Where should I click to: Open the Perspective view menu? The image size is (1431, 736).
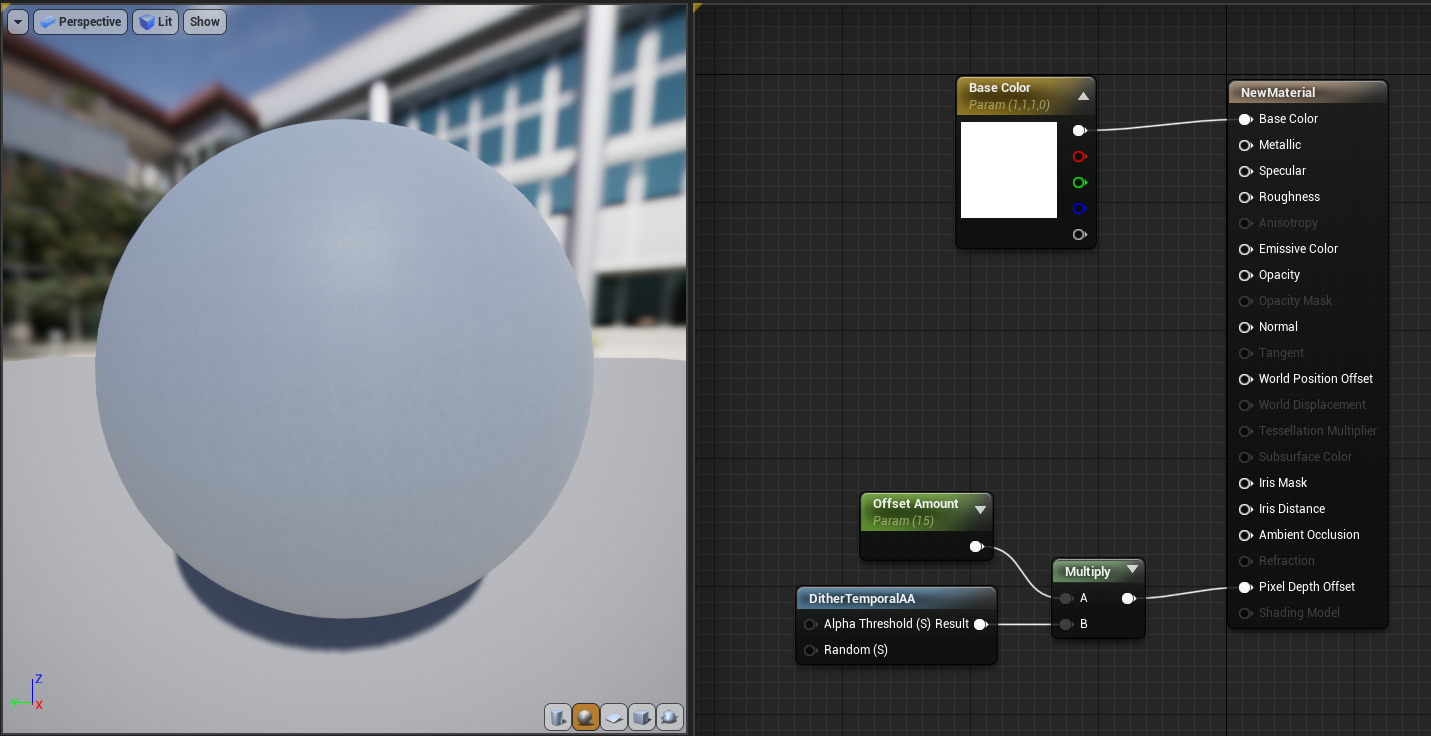coord(80,22)
